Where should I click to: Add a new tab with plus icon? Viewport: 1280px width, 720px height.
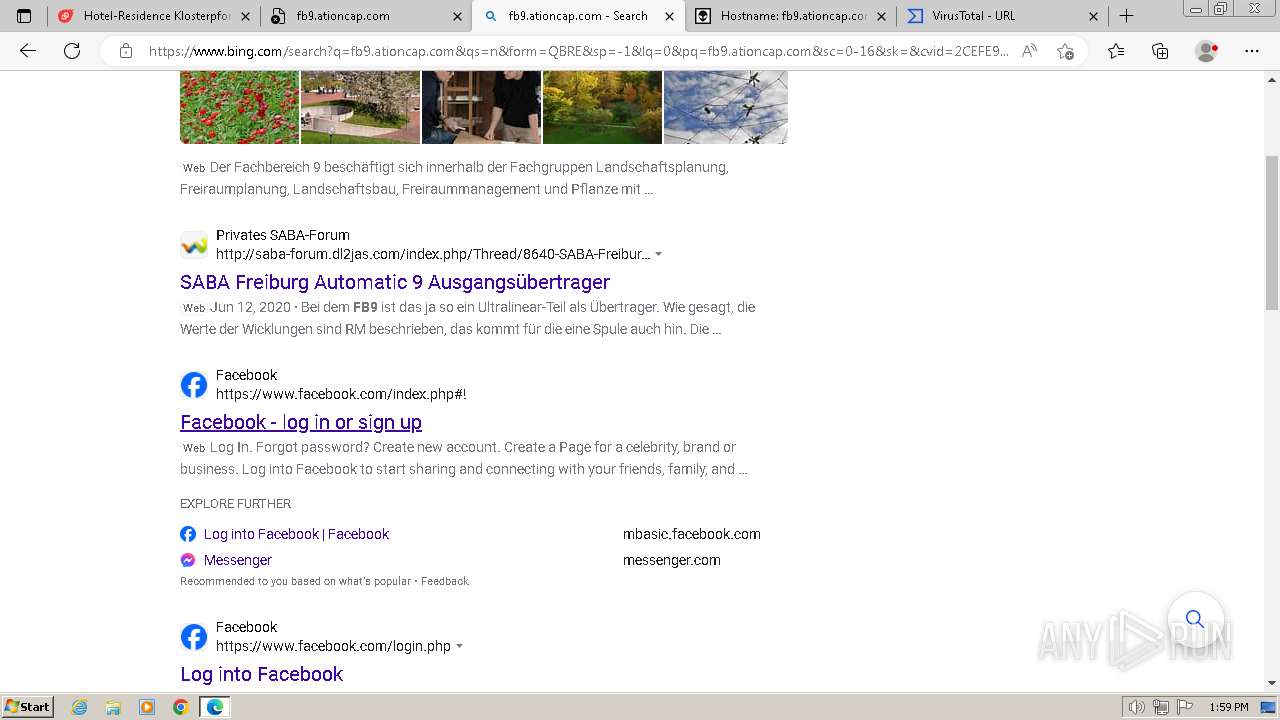(1126, 16)
